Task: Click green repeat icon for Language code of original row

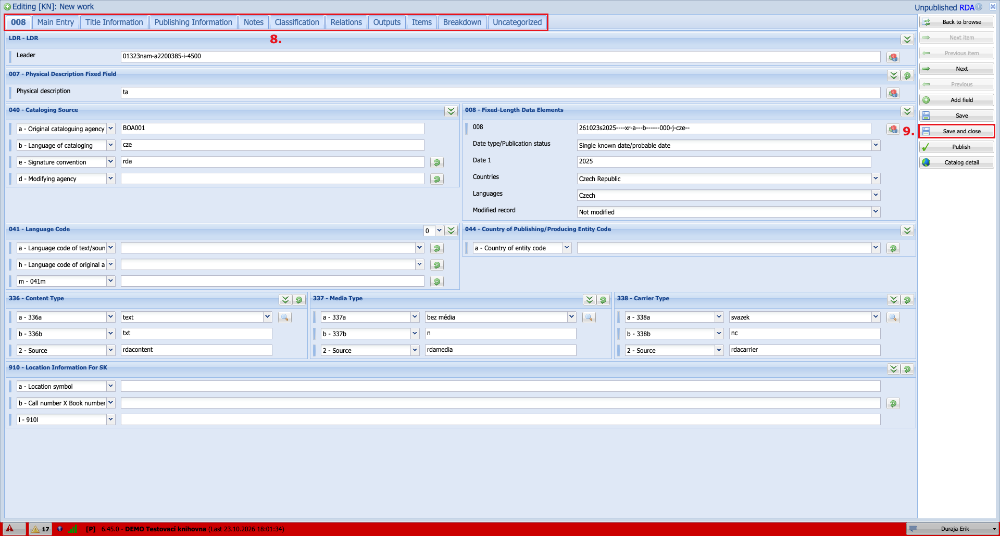Action: click(x=437, y=265)
